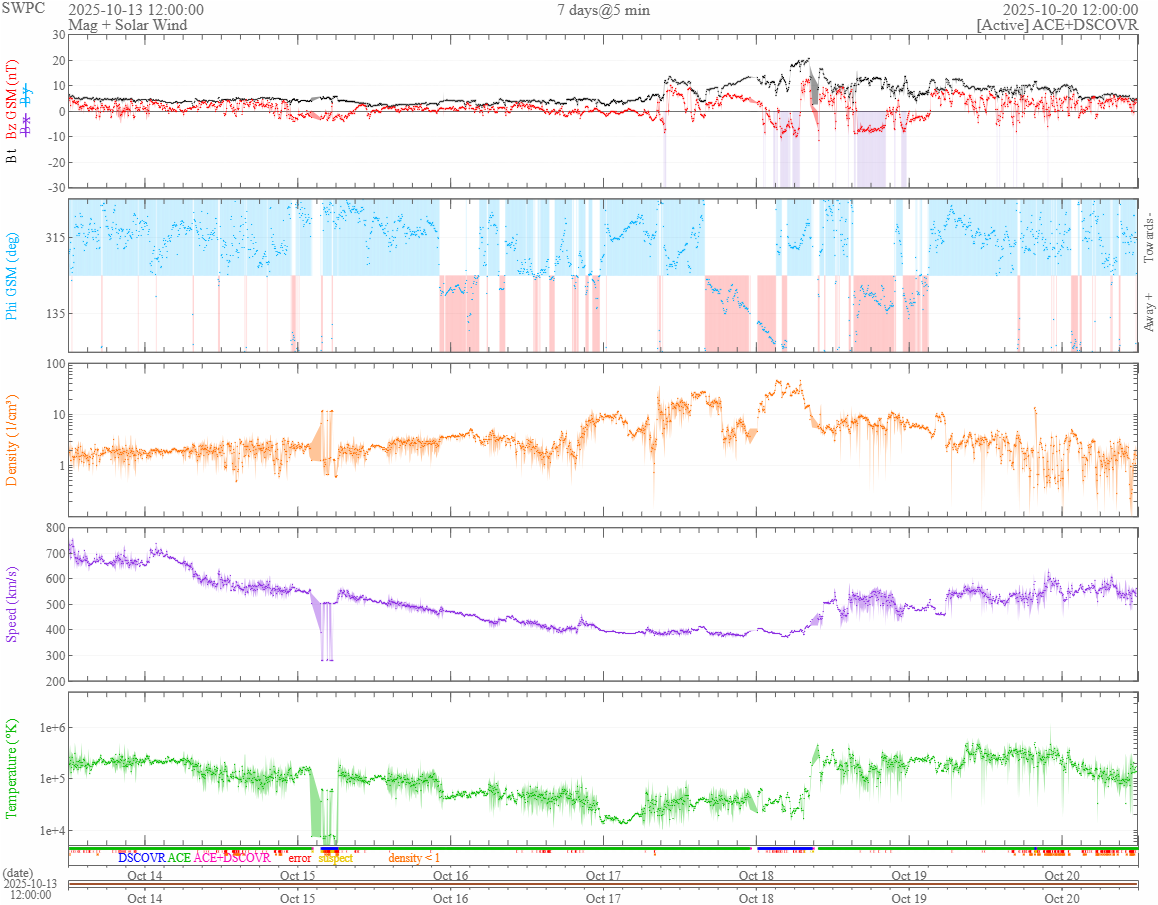Screen dimensions: 1158x905
Task: Click the -30 tick on the Bz axis
Action: tap(58, 188)
